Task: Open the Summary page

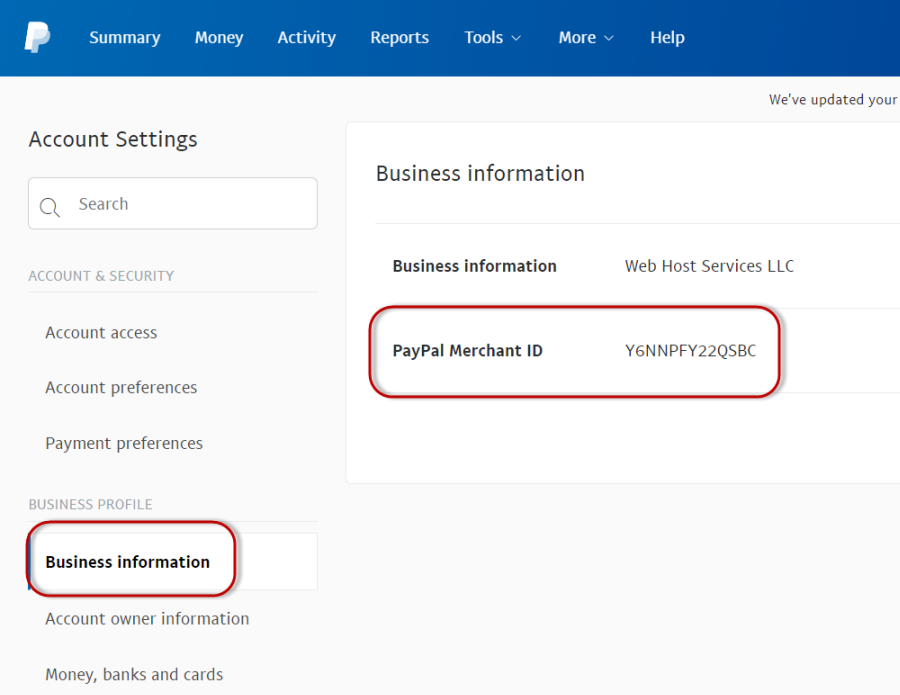Action: pos(124,37)
